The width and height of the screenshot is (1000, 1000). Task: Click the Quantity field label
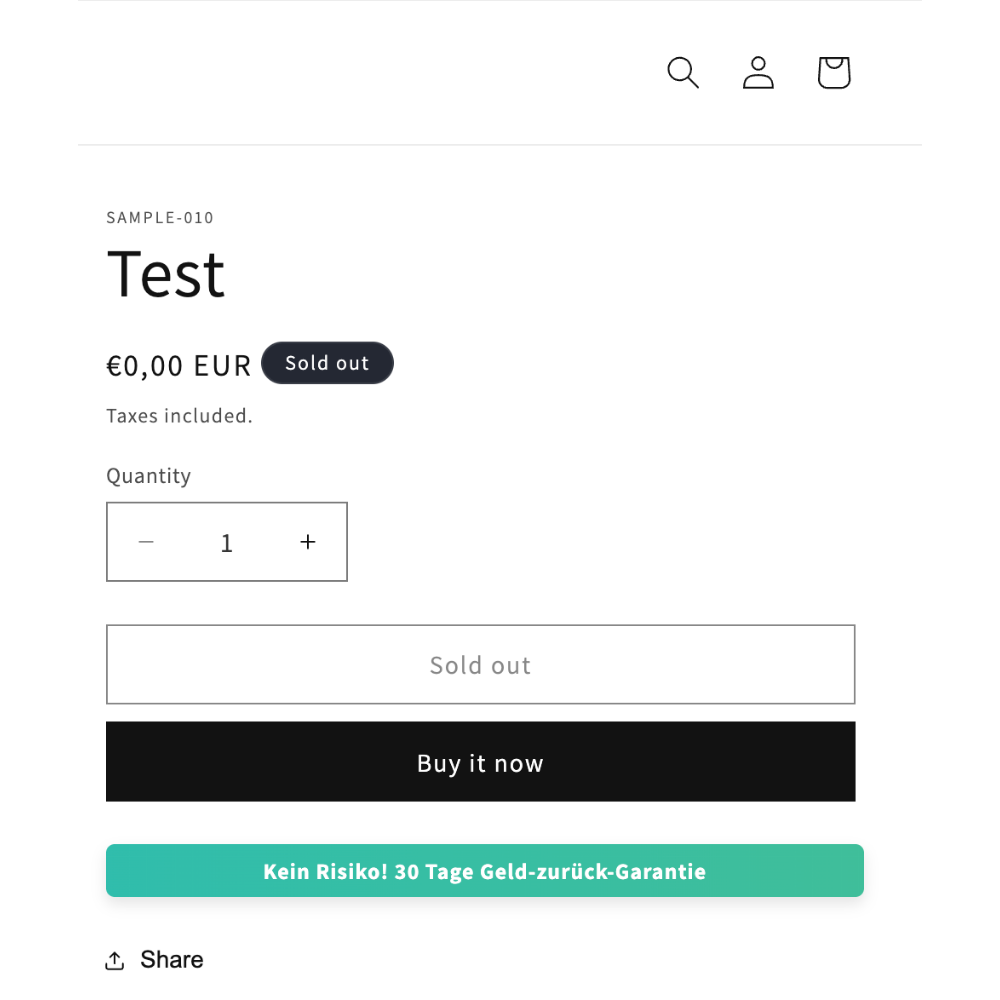[x=149, y=476]
